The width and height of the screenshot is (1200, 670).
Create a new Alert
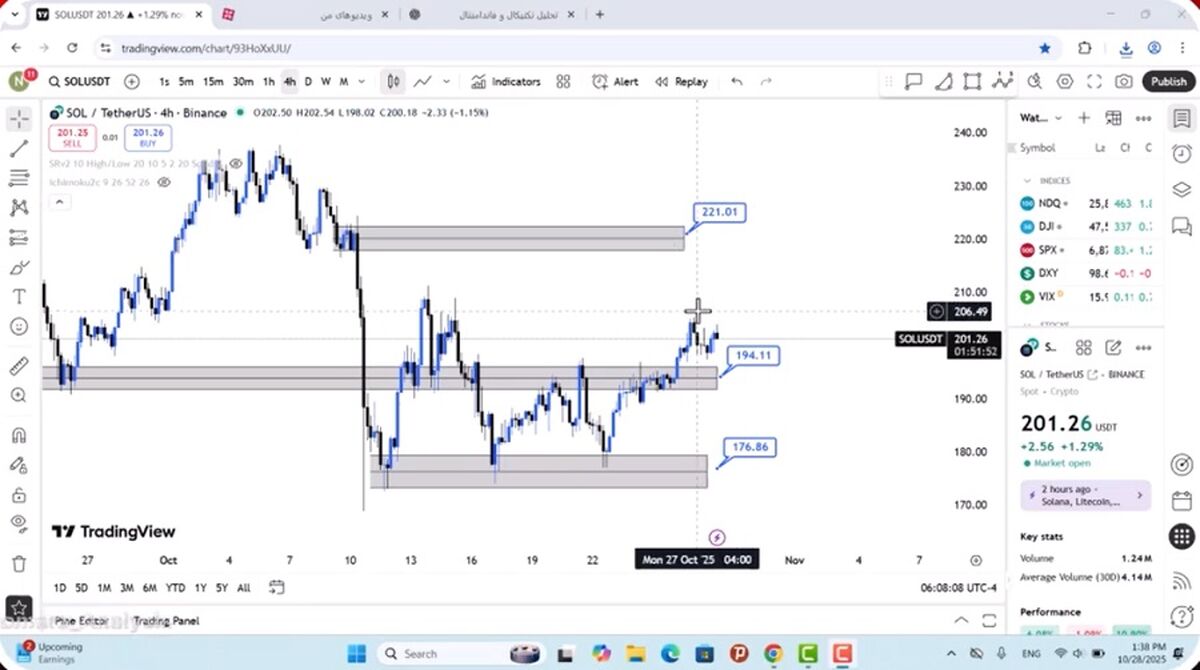click(615, 82)
